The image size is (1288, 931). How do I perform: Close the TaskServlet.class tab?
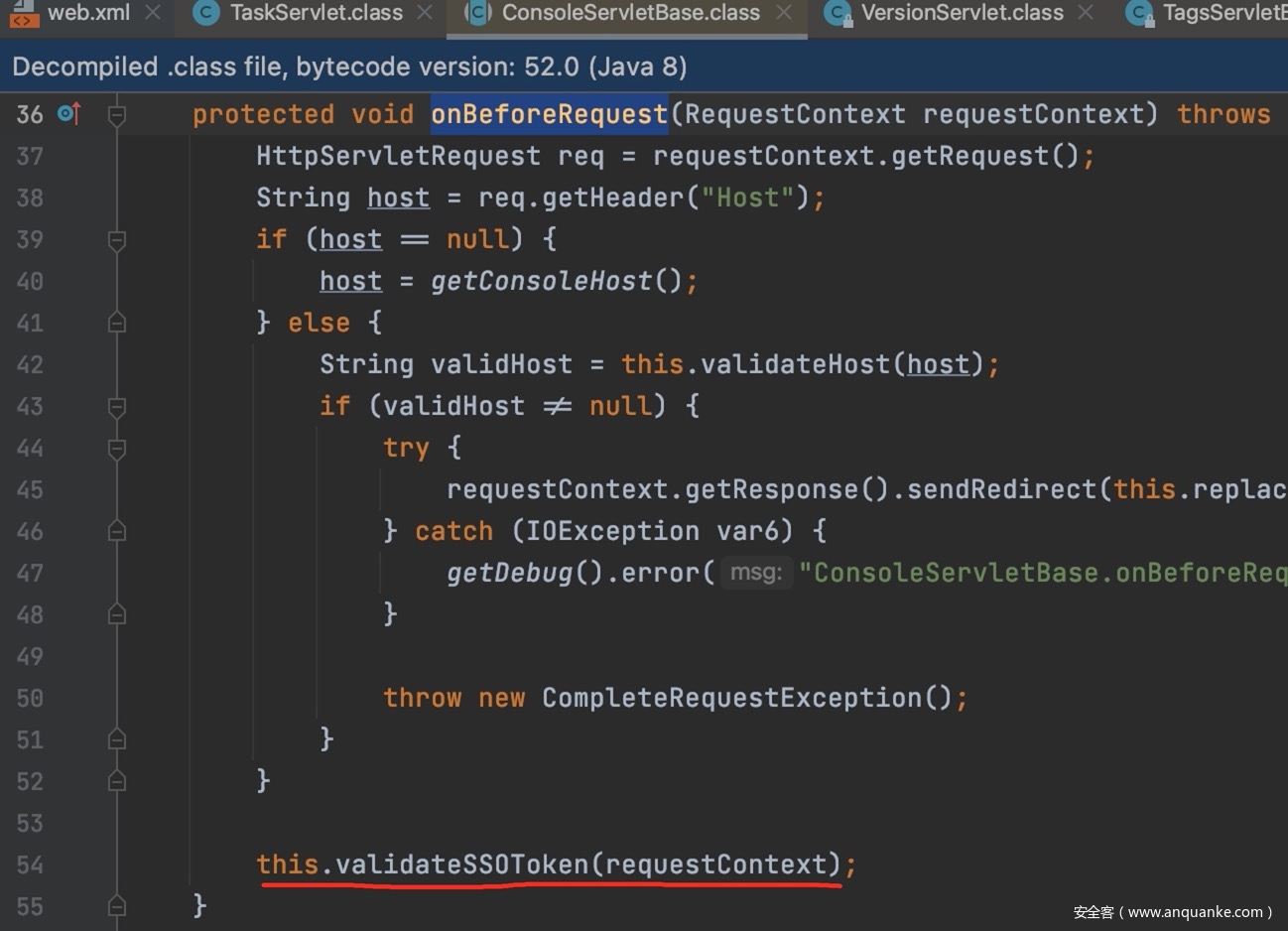coord(425,13)
